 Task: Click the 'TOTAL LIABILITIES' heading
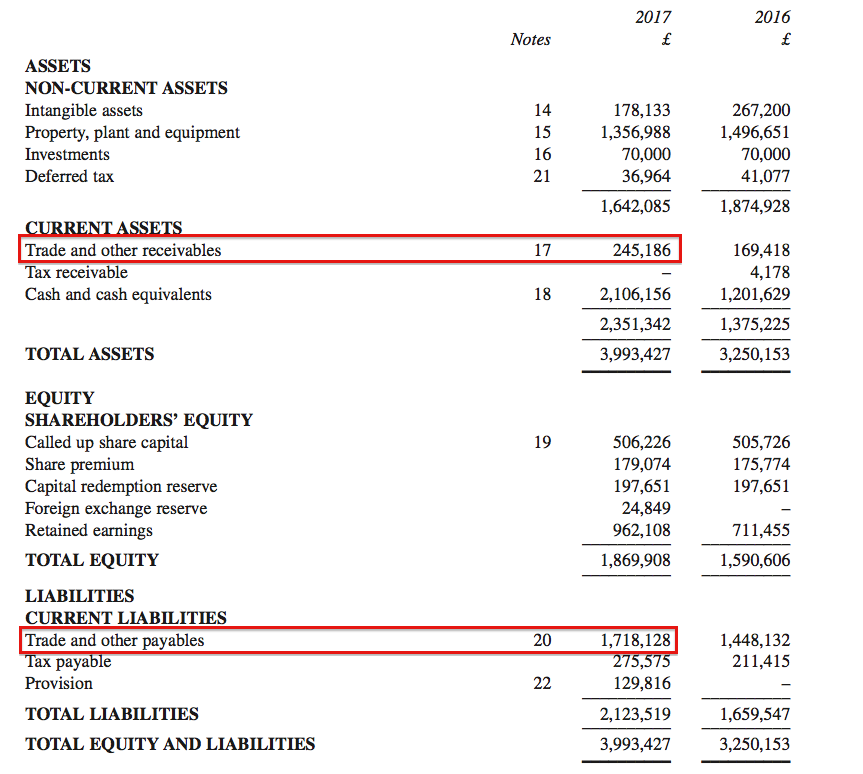click(x=112, y=715)
